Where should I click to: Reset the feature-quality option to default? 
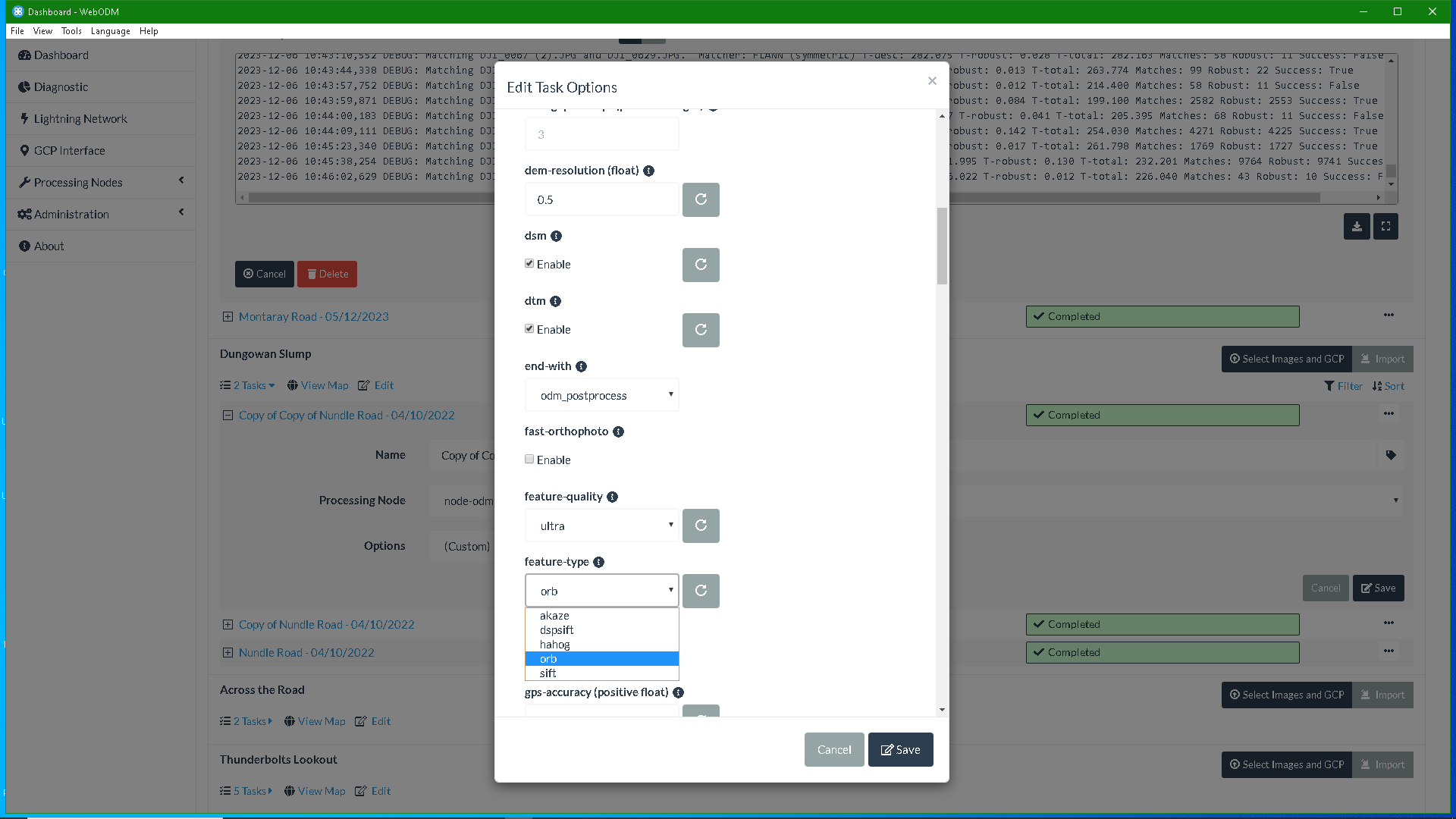pyautogui.click(x=700, y=525)
